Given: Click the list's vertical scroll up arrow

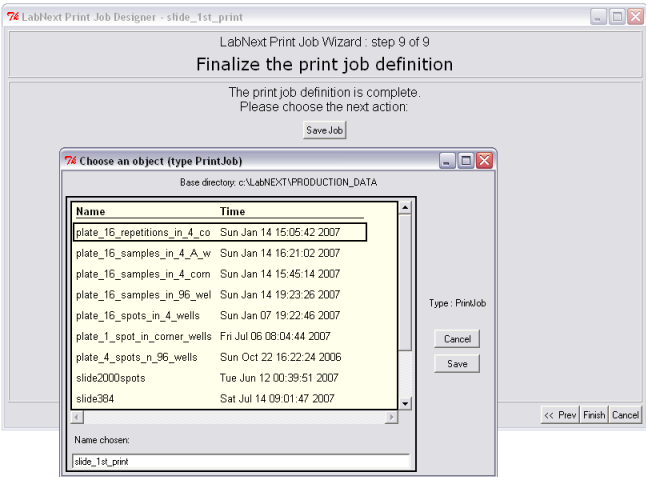Looking at the screenshot, I should (405, 207).
